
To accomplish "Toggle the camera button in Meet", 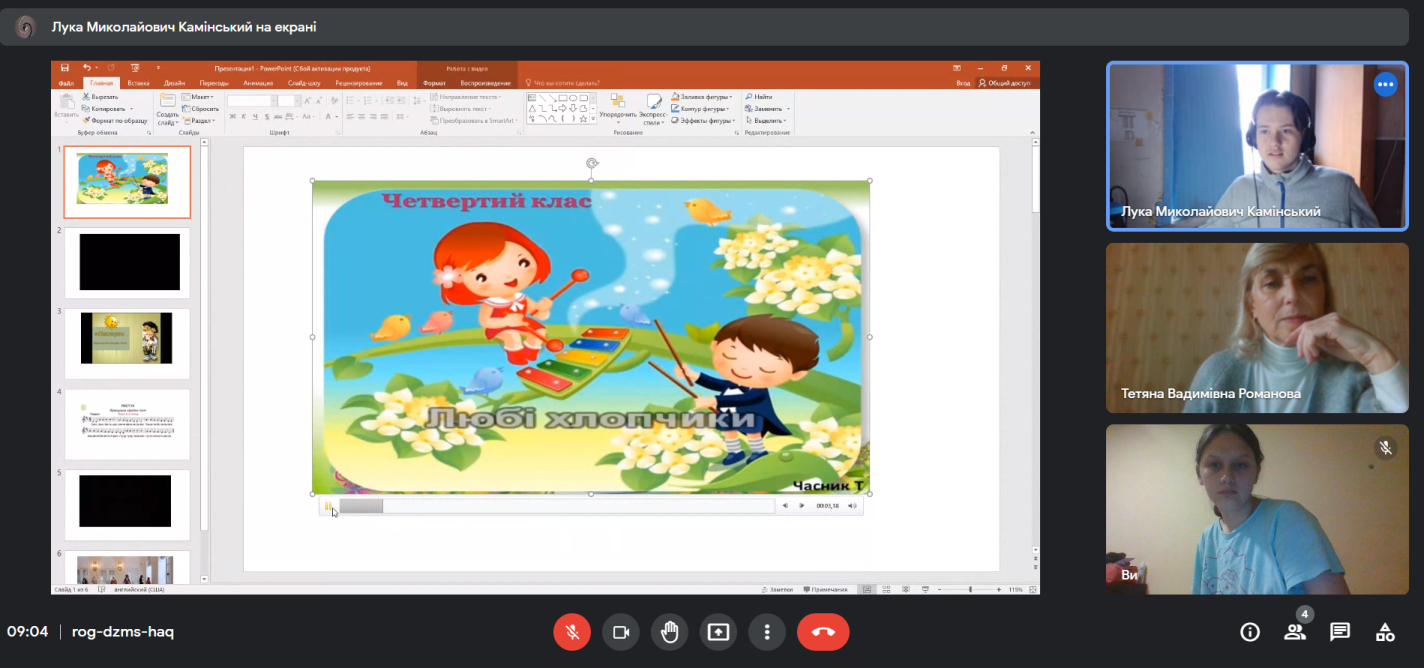I will coord(620,632).
